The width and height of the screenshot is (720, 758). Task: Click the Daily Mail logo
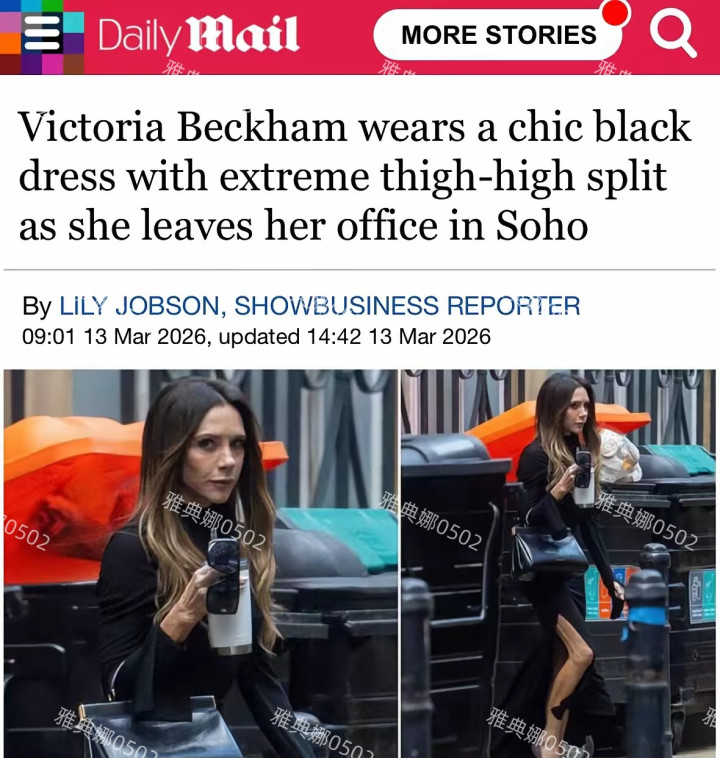tap(199, 35)
